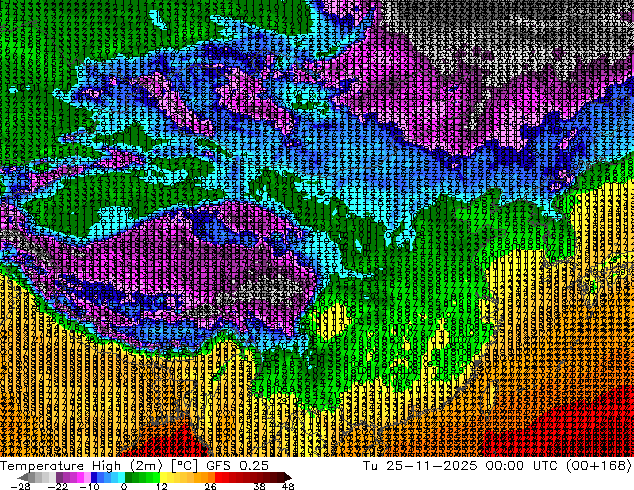Click the yellow legend swatch right of 12
This screenshot has width=634, height=490.
click(x=163, y=477)
